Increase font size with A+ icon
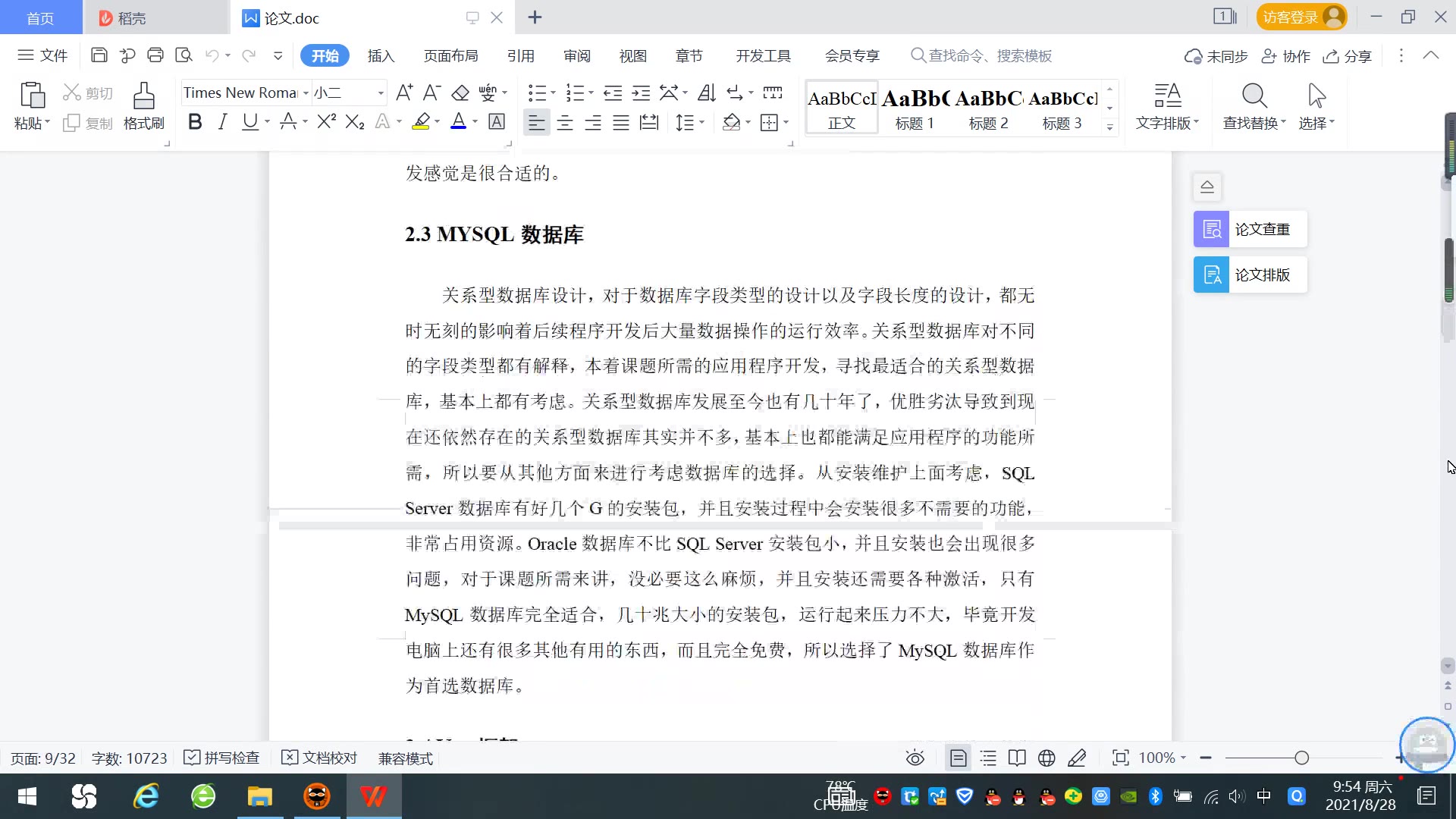This screenshot has height=819, width=1456. [404, 93]
